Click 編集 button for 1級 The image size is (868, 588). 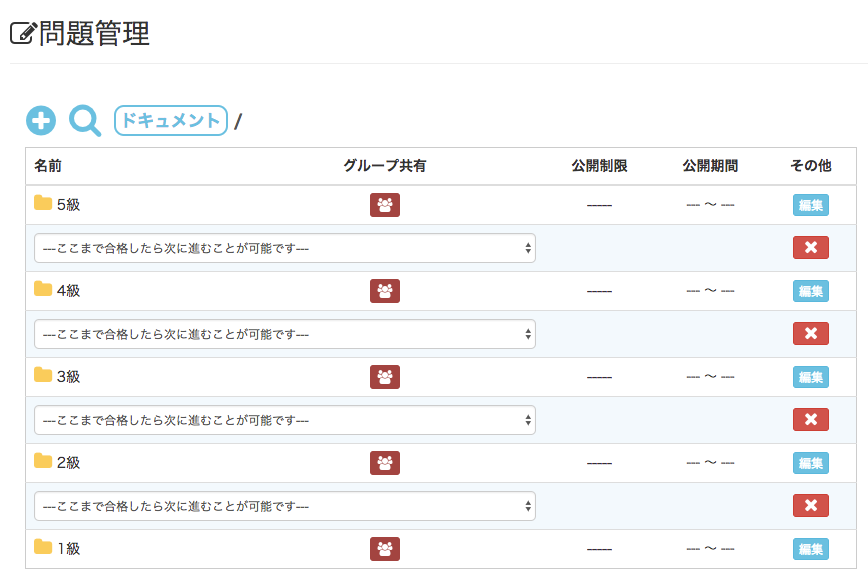810,549
